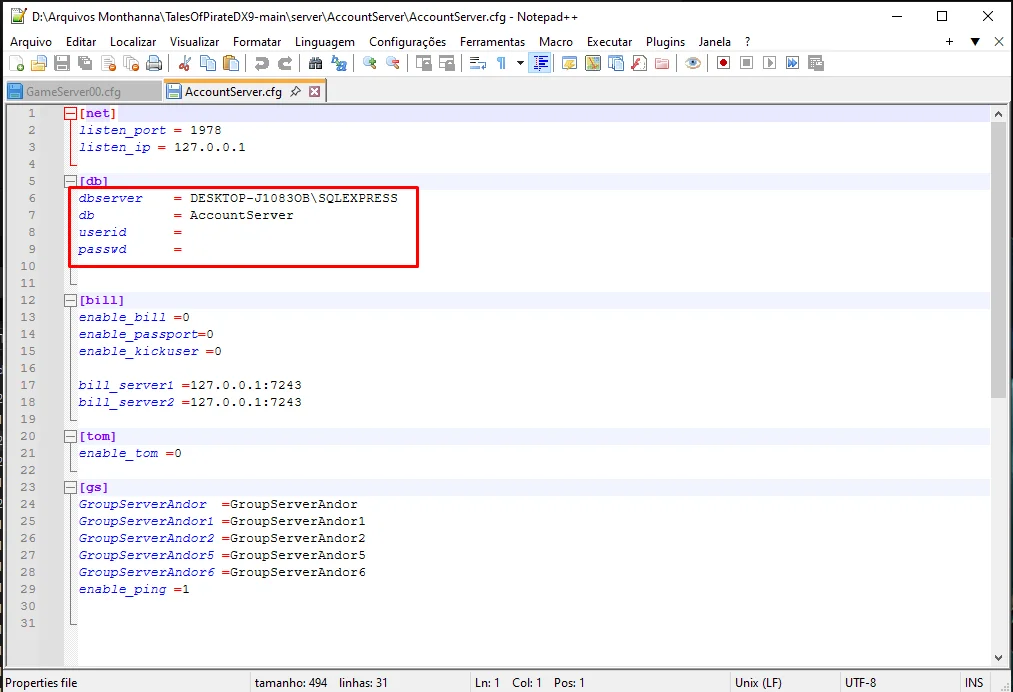Click the Zoom in magnifier icon
Screen dimensions: 1013x692
(370, 63)
